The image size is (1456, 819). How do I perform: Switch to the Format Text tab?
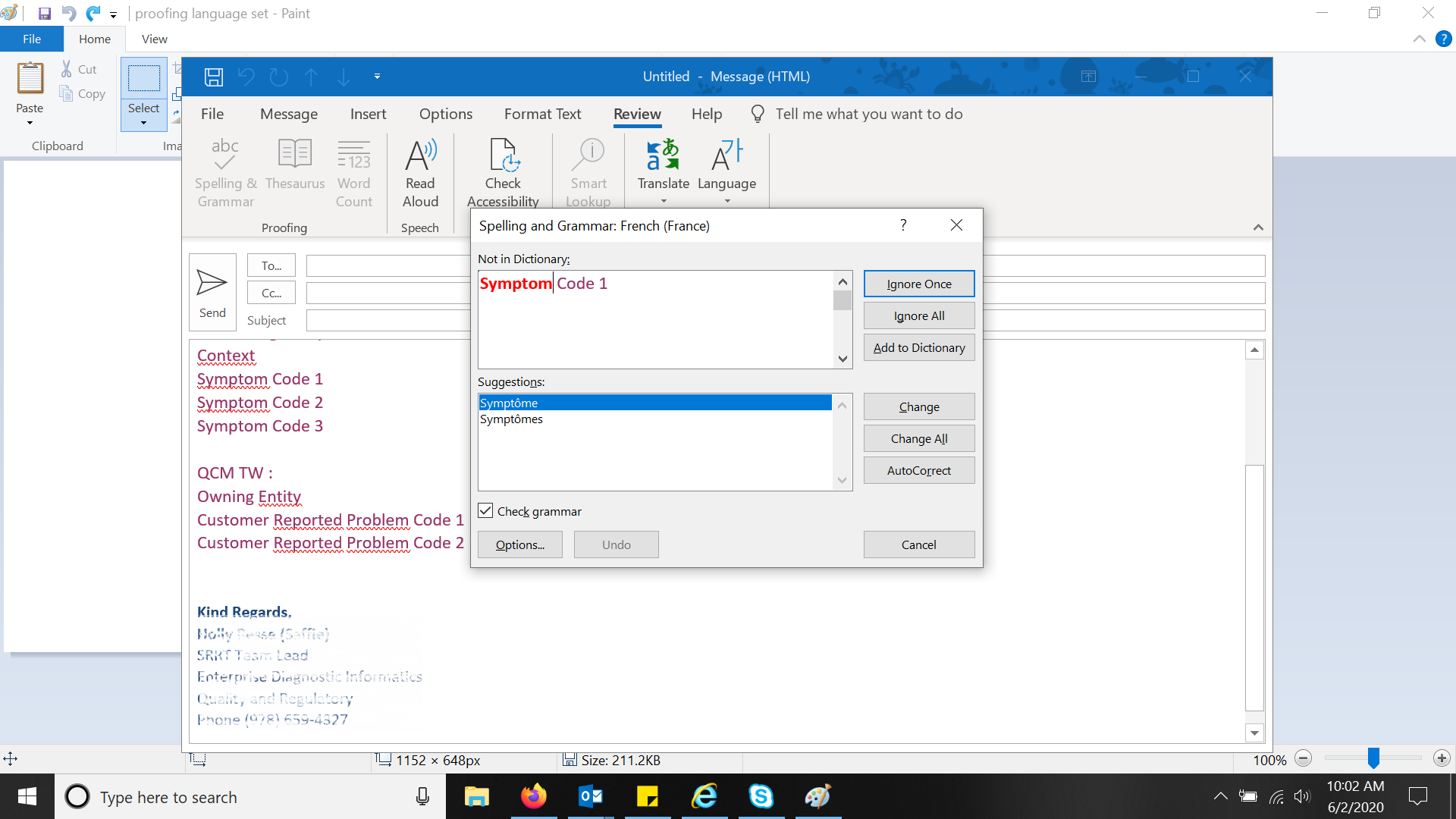pyautogui.click(x=542, y=114)
